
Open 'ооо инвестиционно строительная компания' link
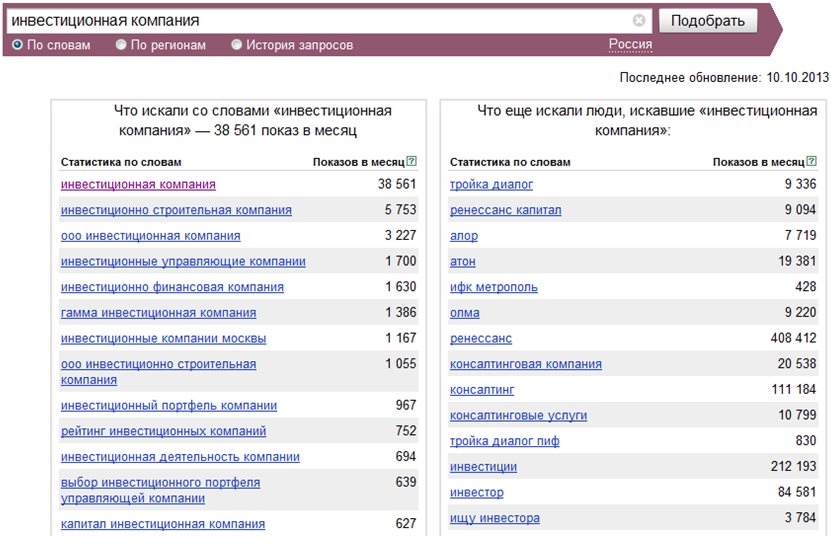[158, 372]
